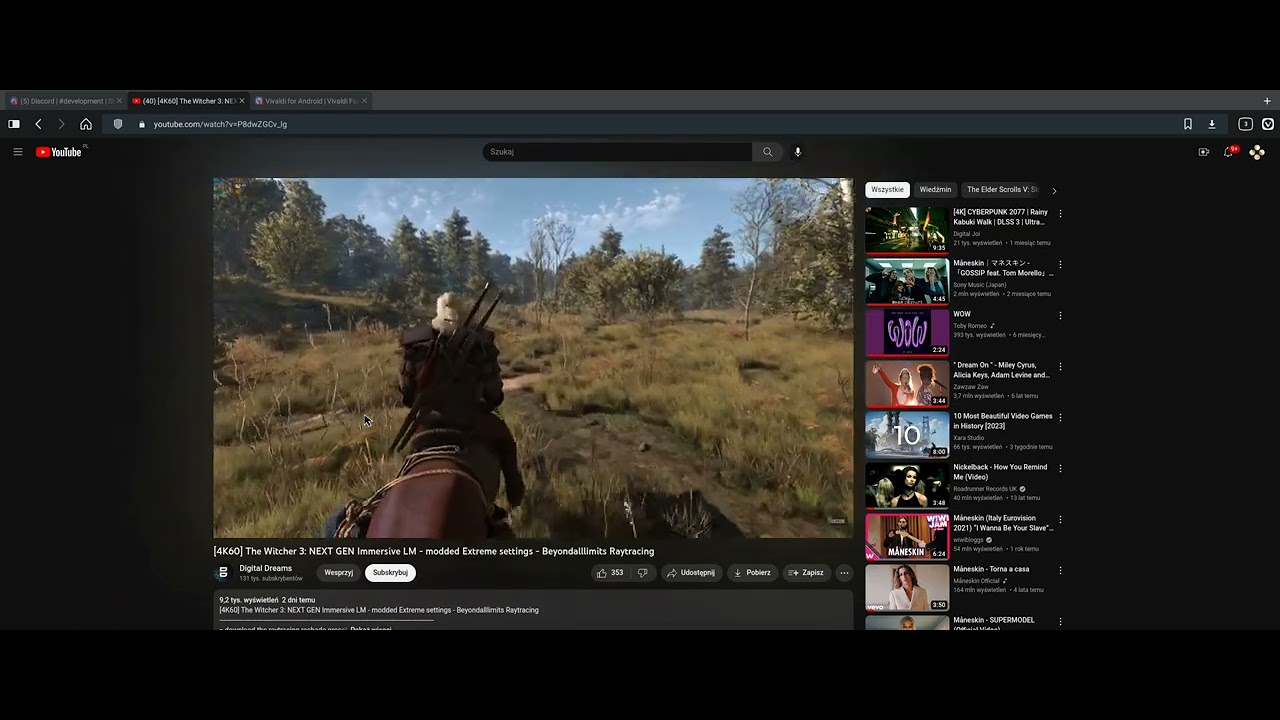Click the Wesprzyj button

tap(338, 573)
